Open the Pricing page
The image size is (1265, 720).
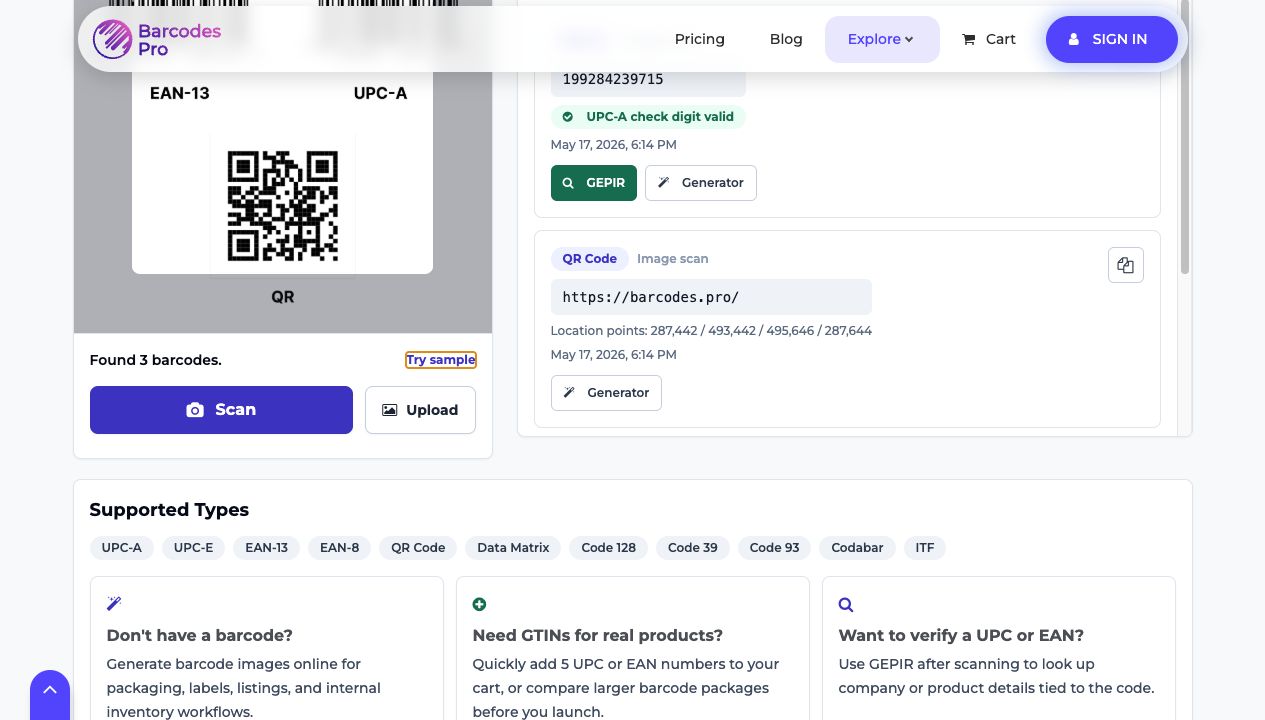point(699,39)
